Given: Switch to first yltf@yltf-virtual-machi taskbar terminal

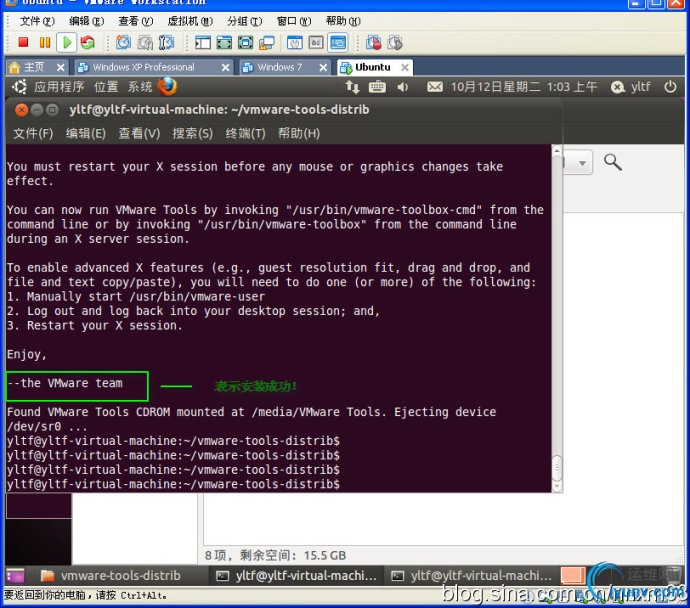Looking at the screenshot, I should tap(297, 575).
